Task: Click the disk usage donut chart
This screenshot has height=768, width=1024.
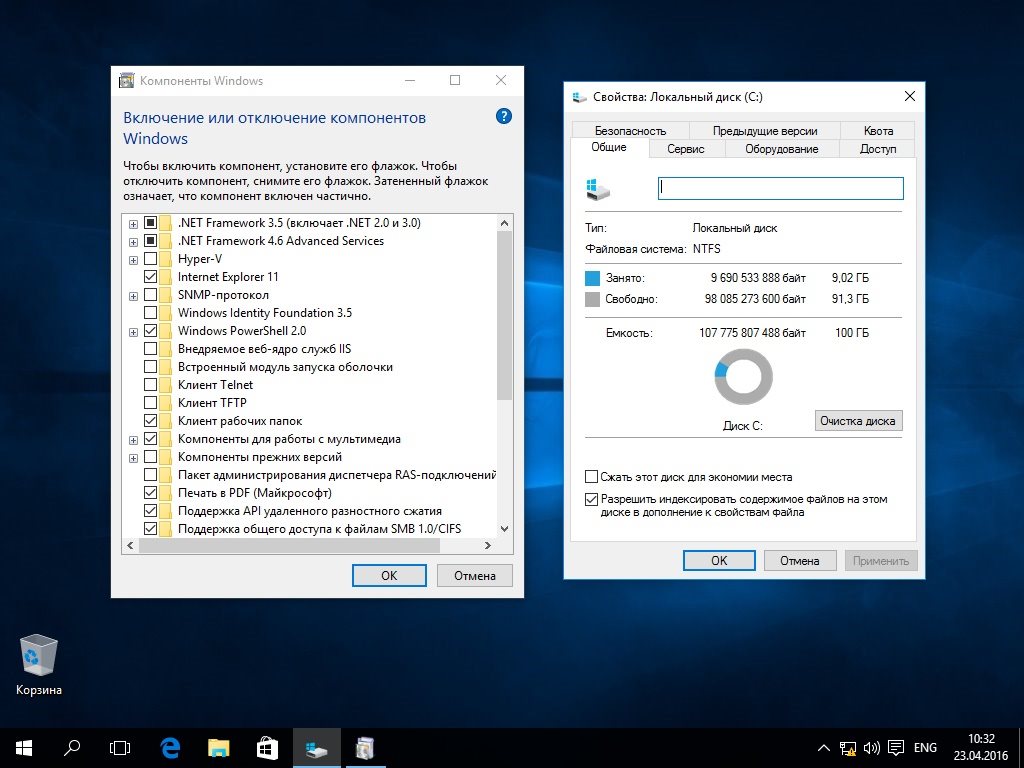Action: (x=743, y=377)
